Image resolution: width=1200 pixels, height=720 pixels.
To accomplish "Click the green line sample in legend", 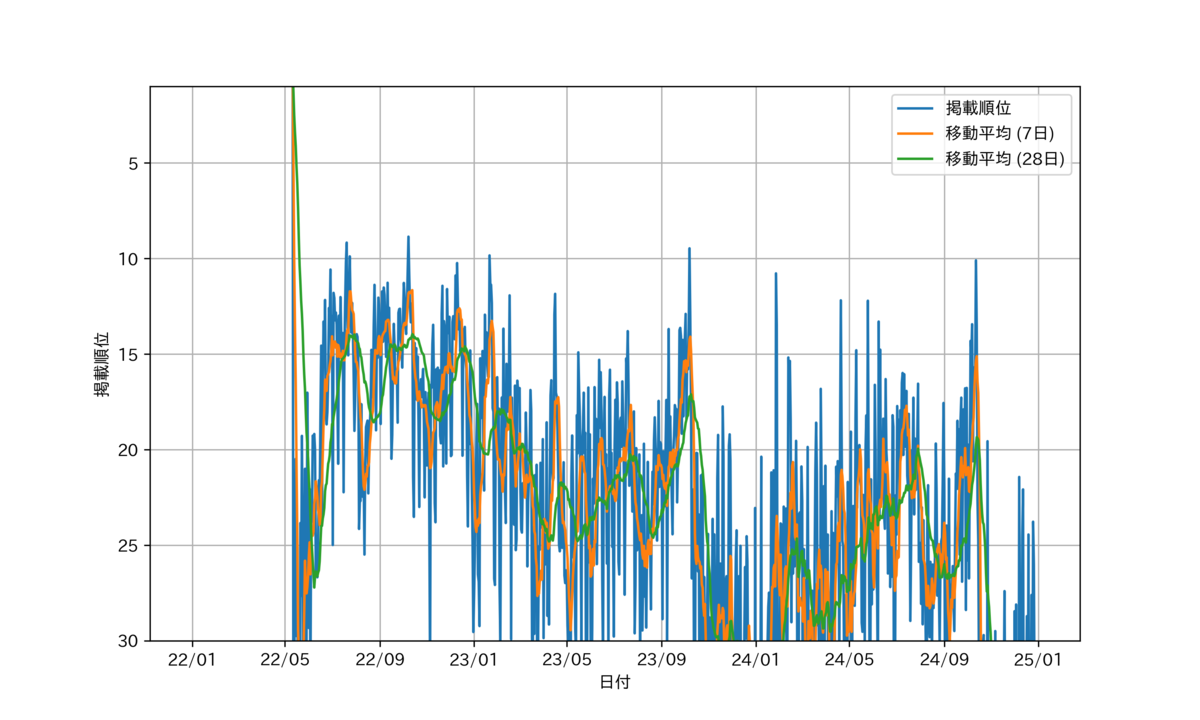I will point(917,159).
